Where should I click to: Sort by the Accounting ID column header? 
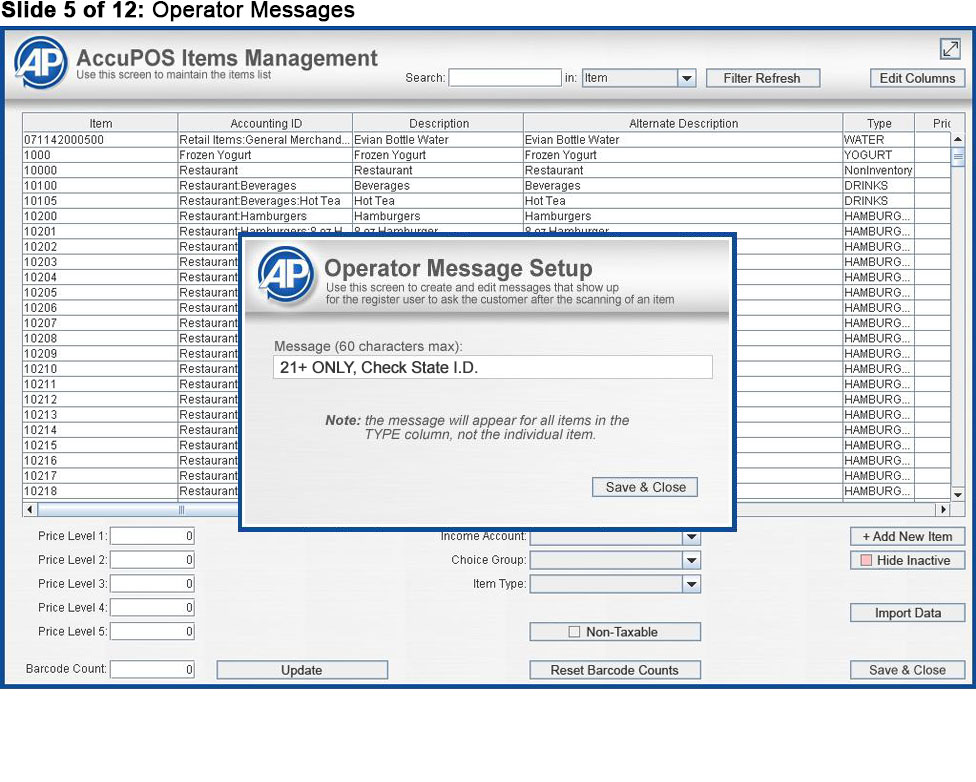(266, 123)
